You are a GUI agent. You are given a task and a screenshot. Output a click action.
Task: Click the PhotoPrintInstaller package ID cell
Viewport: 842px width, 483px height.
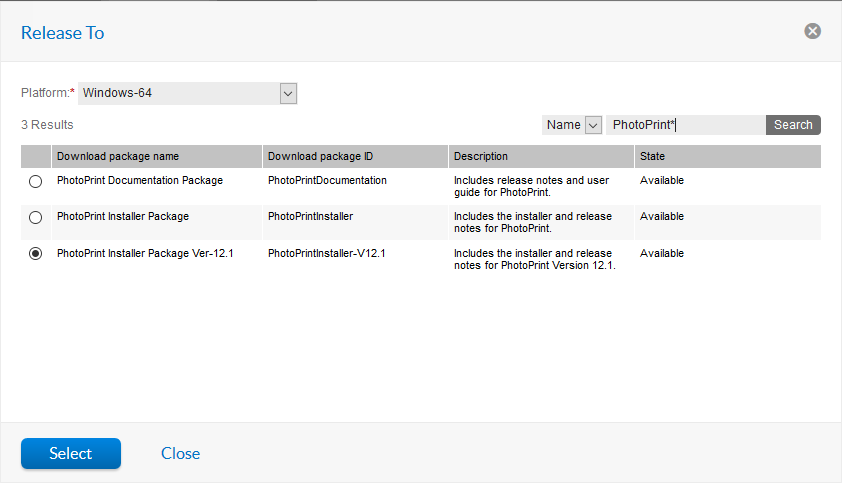point(310,217)
